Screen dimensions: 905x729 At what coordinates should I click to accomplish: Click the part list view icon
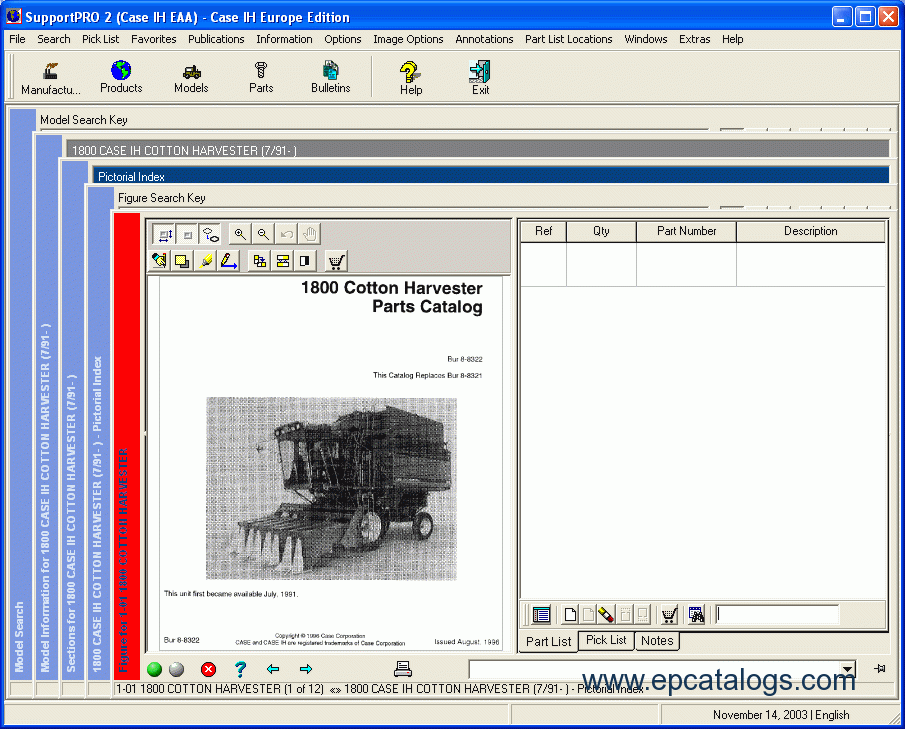541,615
